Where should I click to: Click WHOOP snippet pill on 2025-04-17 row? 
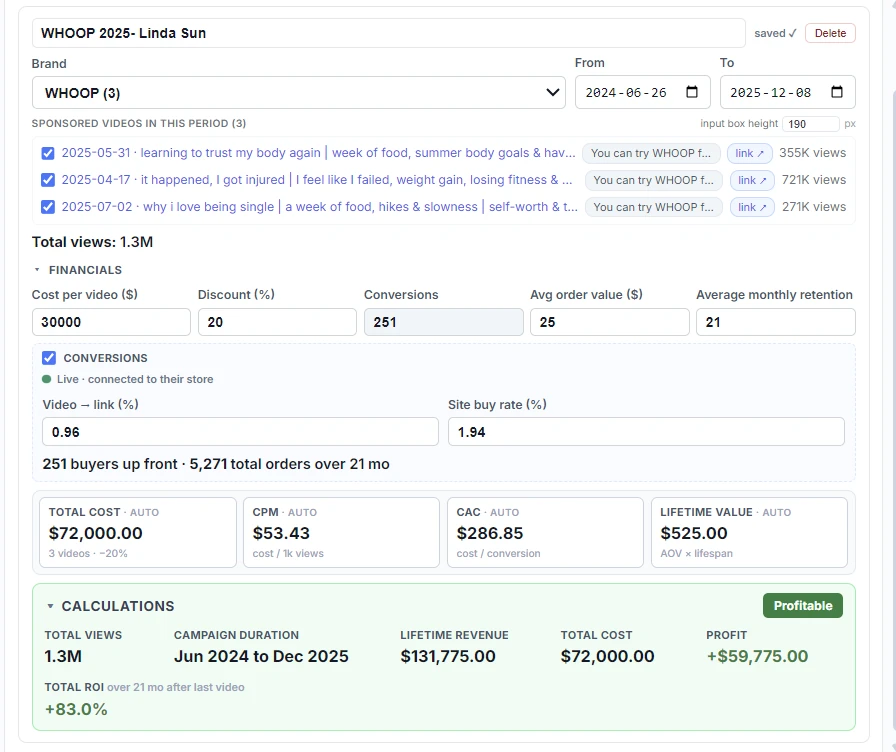[x=654, y=180]
